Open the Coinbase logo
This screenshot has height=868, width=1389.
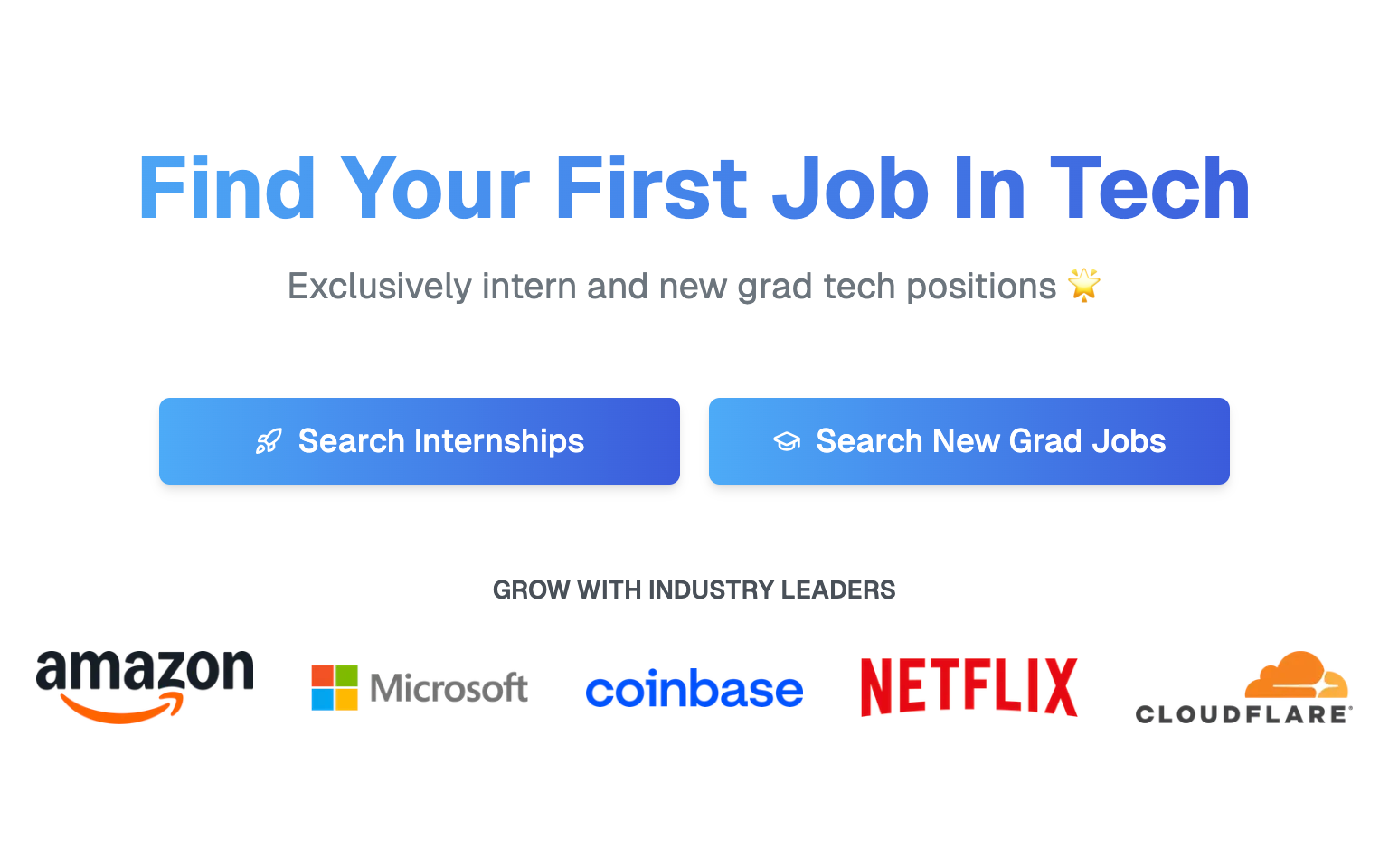[x=694, y=689]
